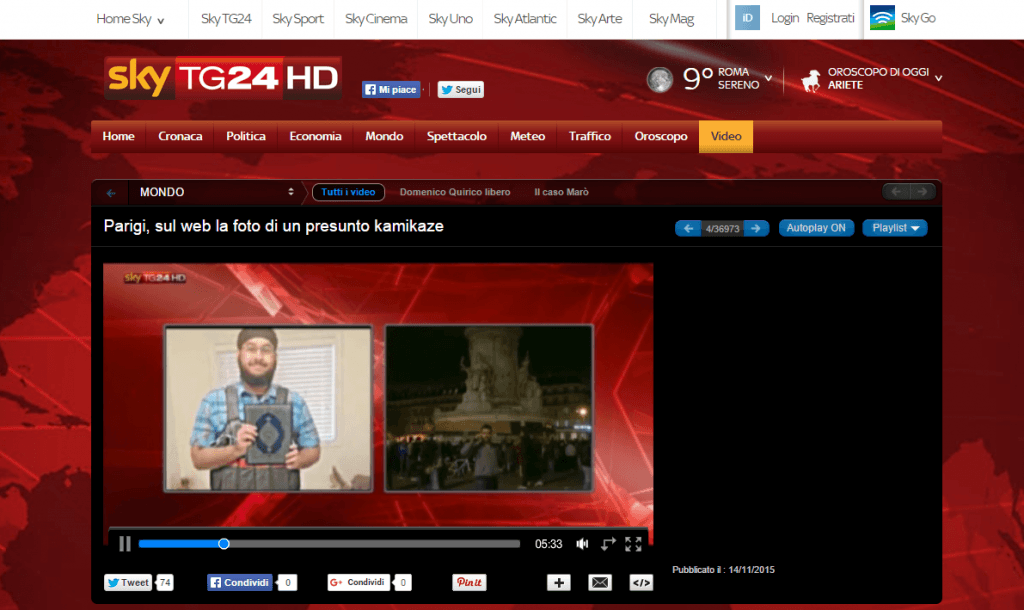Open the Spettacolo section
Image resolution: width=1024 pixels, height=610 pixels.
[456, 136]
